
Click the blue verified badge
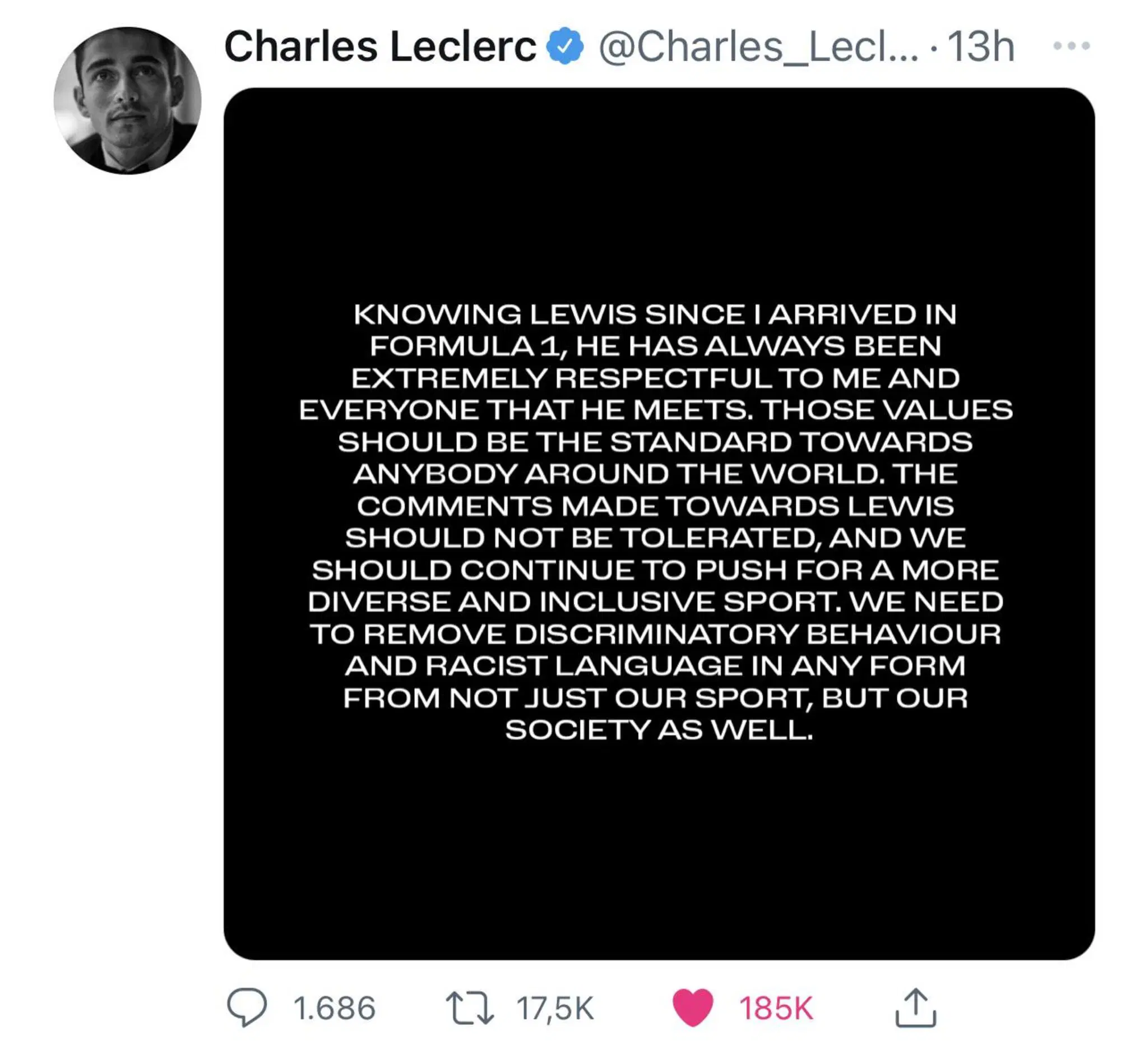(565, 47)
